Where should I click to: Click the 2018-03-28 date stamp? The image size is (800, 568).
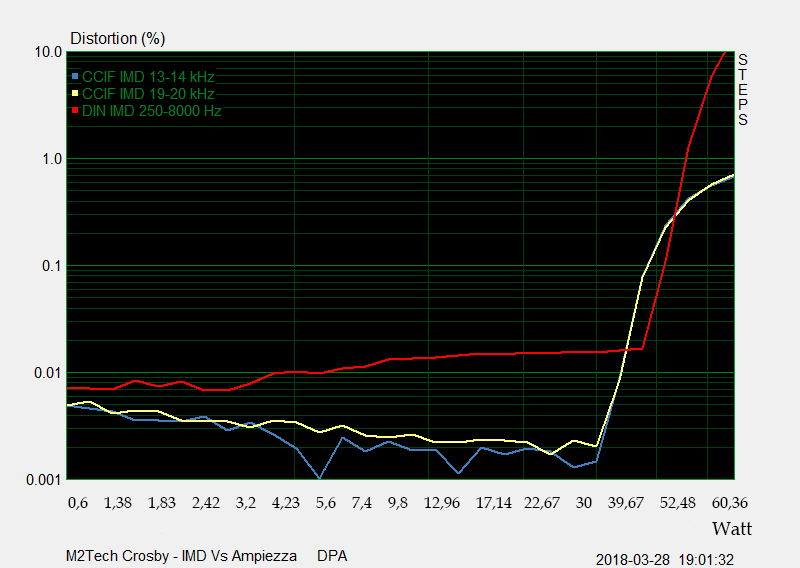pos(633,560)
